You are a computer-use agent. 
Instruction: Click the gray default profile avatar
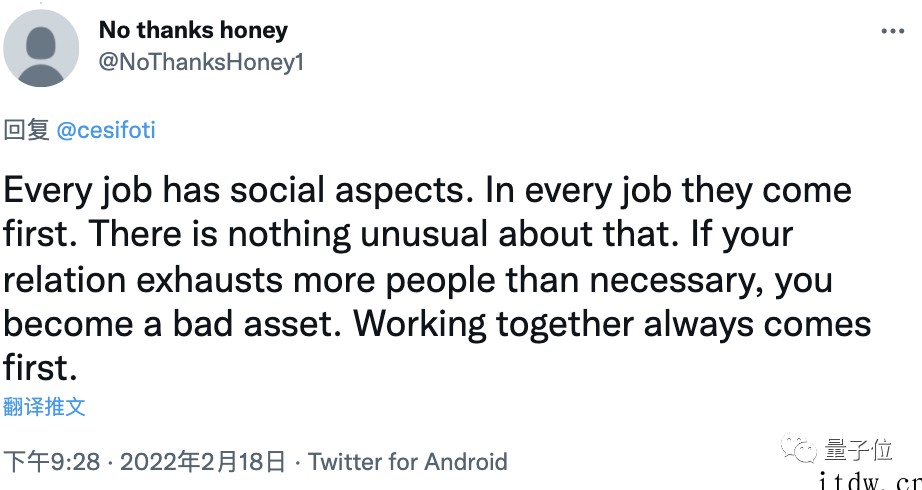[x=41, y=48]
